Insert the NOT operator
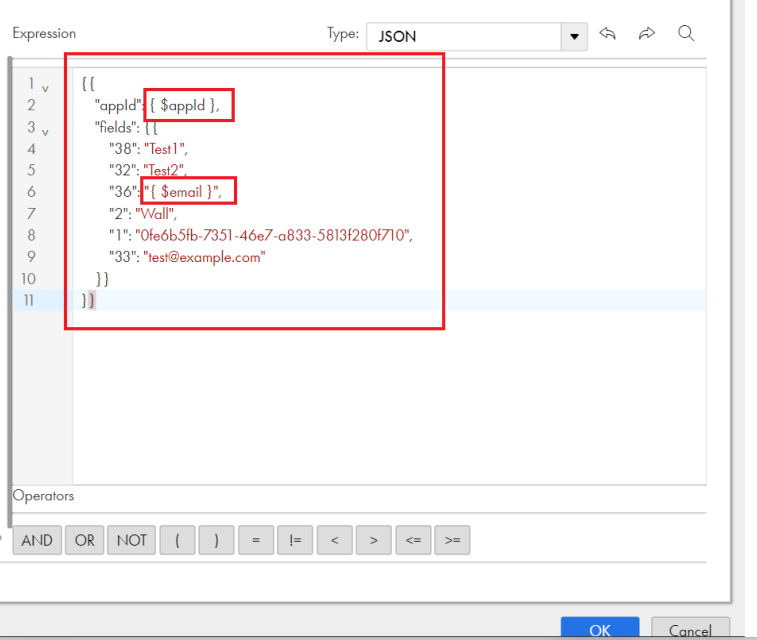Image resolution: width=757 pixels, height=640 pixels. 131,540
